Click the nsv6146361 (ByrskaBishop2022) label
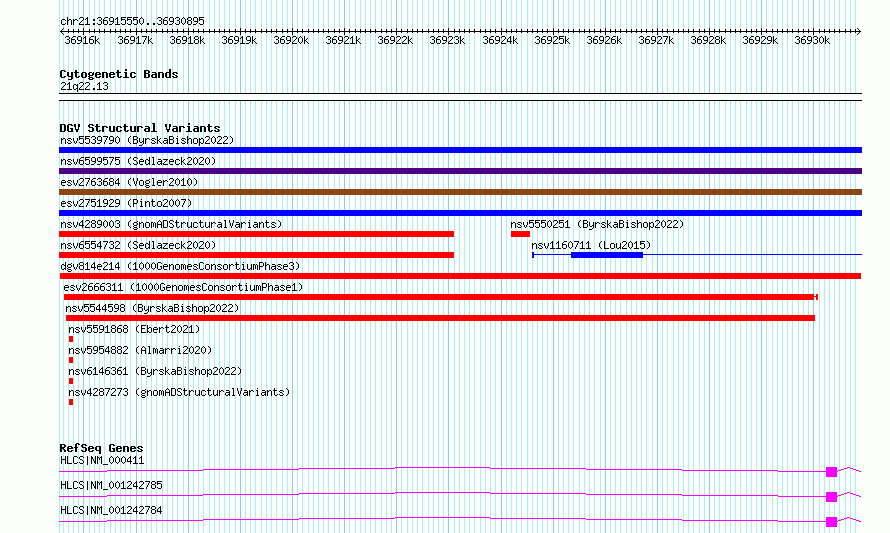 155,371
